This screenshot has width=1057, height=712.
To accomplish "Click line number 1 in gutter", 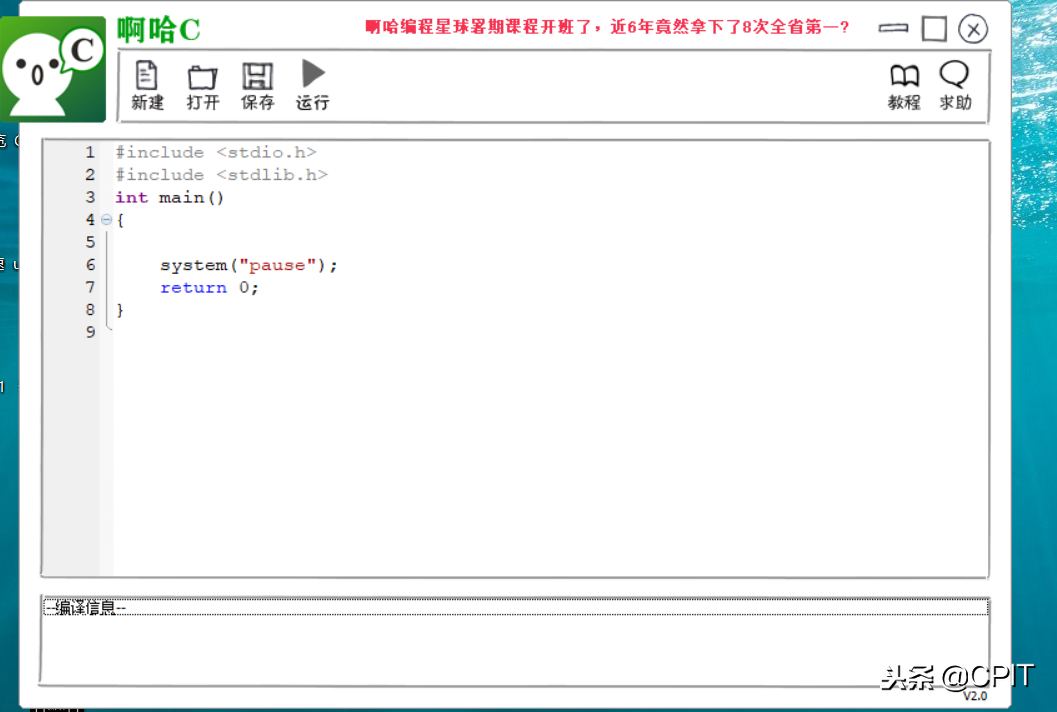I will (x=90, y=152).
